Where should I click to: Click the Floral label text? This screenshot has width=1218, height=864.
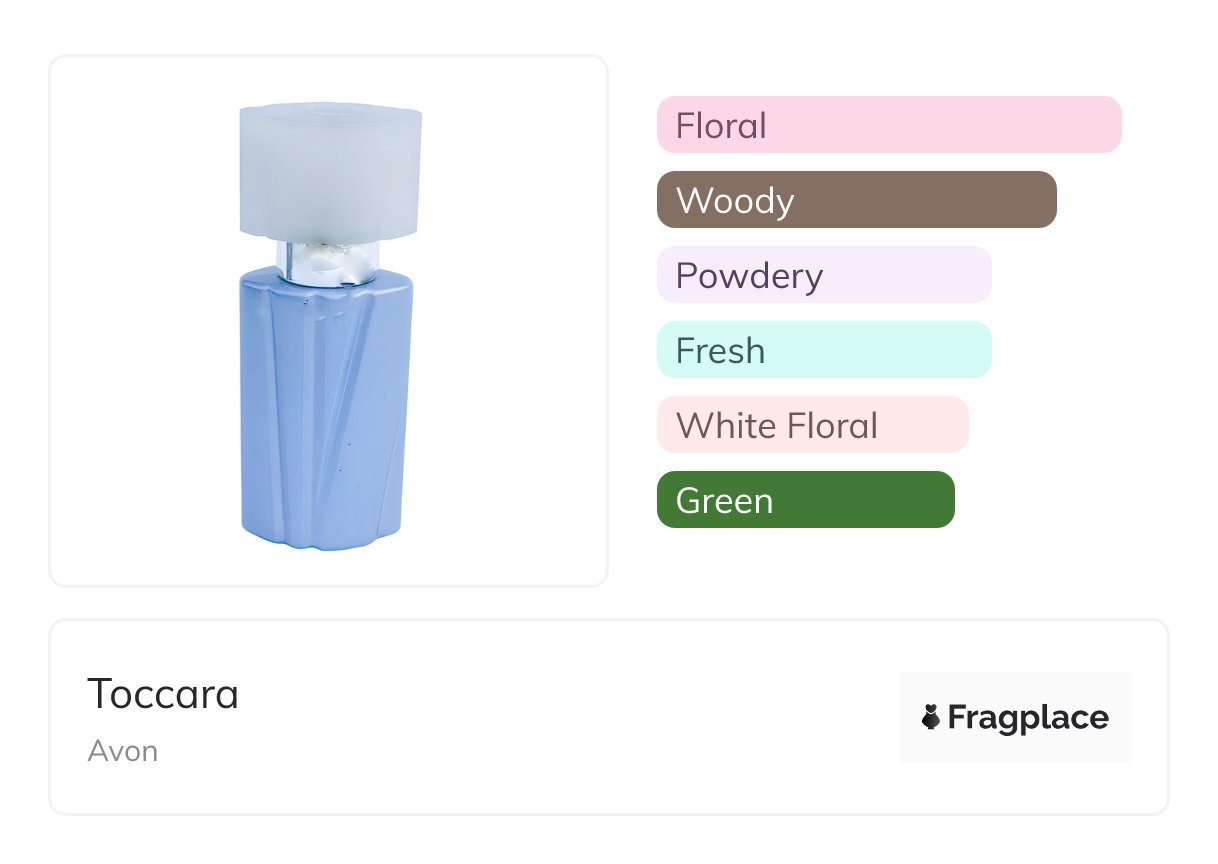pos(721,126)
